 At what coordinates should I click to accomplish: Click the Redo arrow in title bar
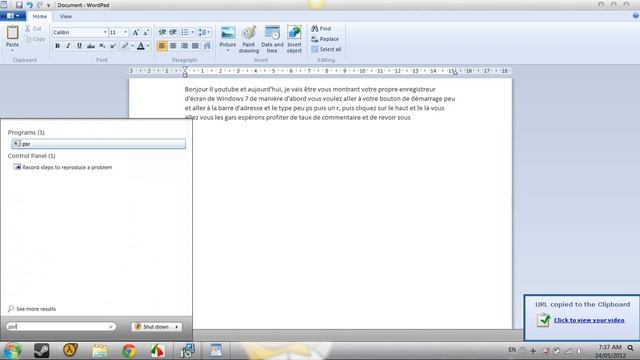(x=40, y=5)
